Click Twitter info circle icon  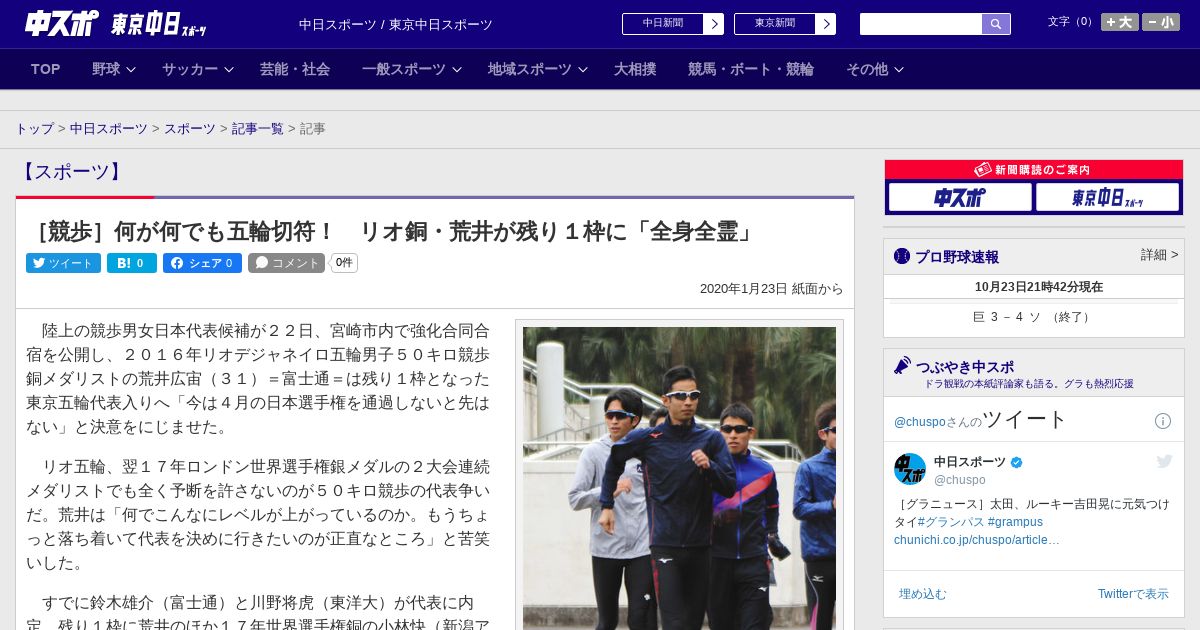tap(1163, 421)
